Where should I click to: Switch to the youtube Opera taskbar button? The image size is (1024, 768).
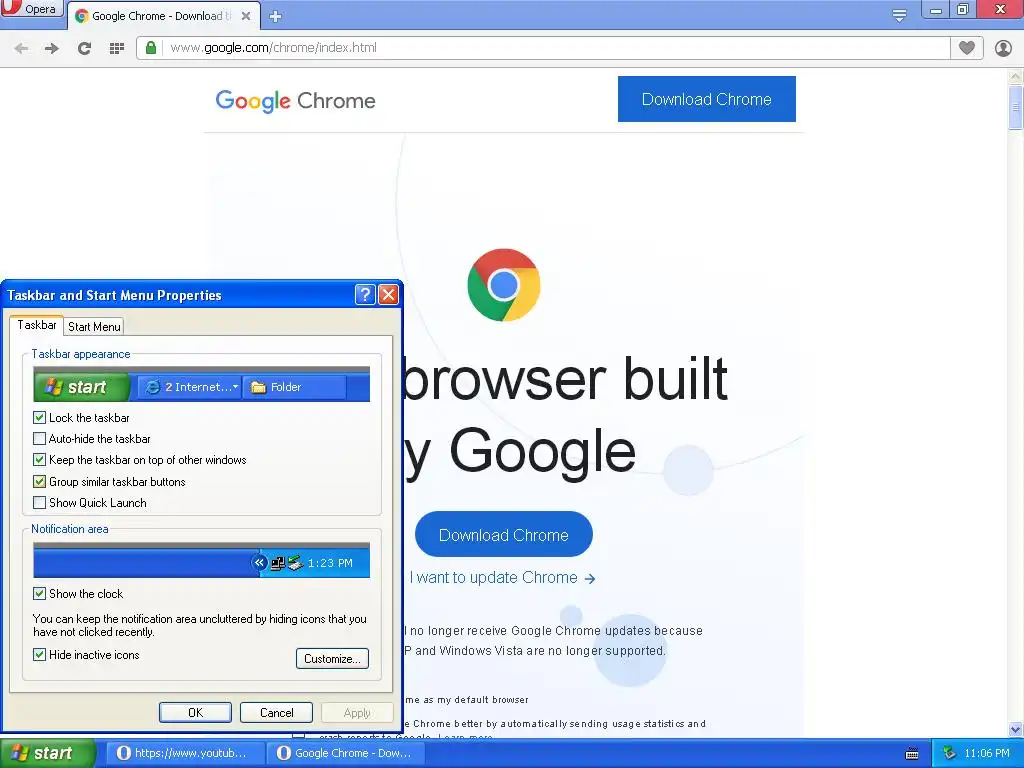click(x=185, y=753)
